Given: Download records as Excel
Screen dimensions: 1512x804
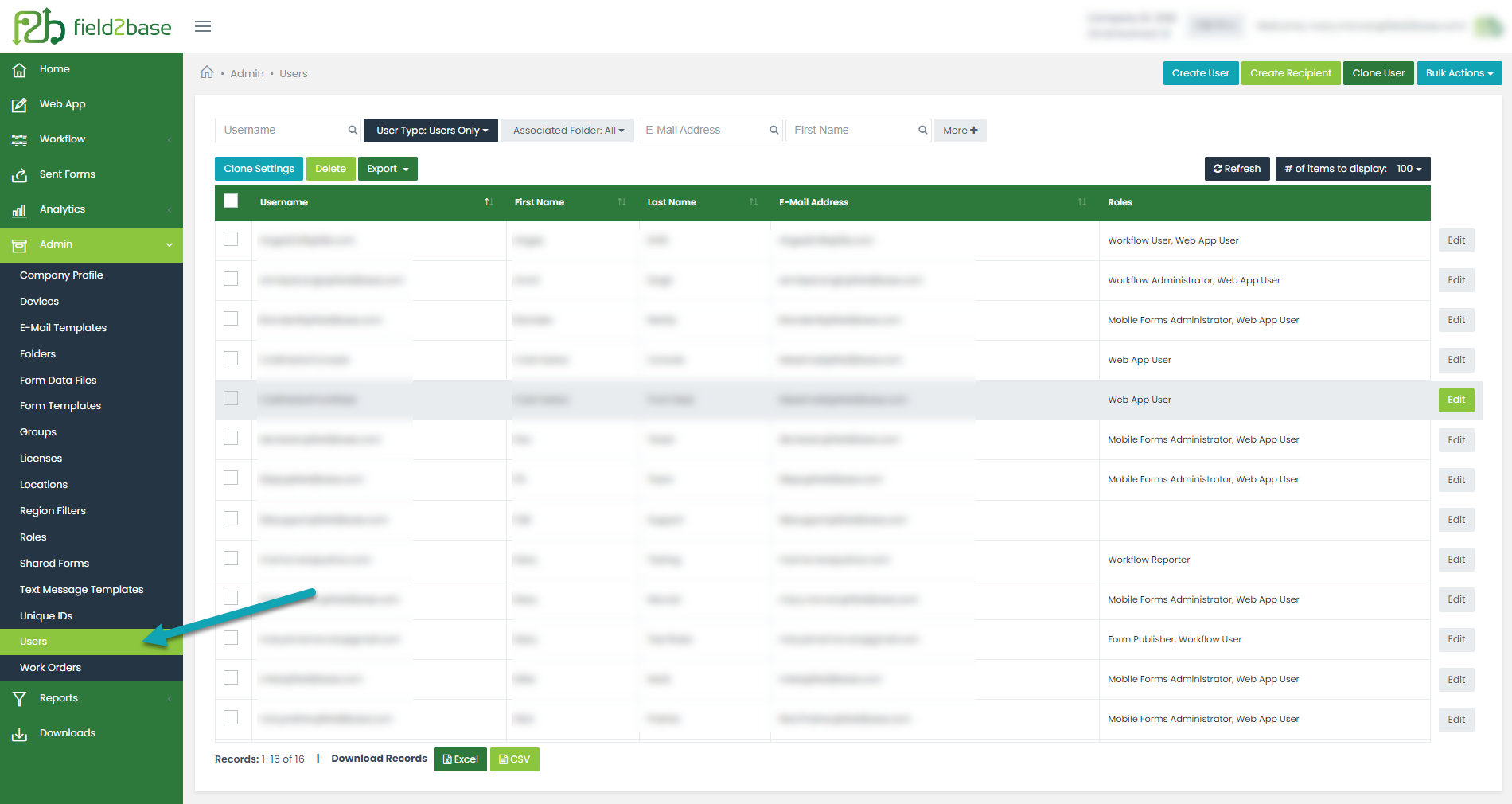Looking at the screenshot, I should 460,759.
